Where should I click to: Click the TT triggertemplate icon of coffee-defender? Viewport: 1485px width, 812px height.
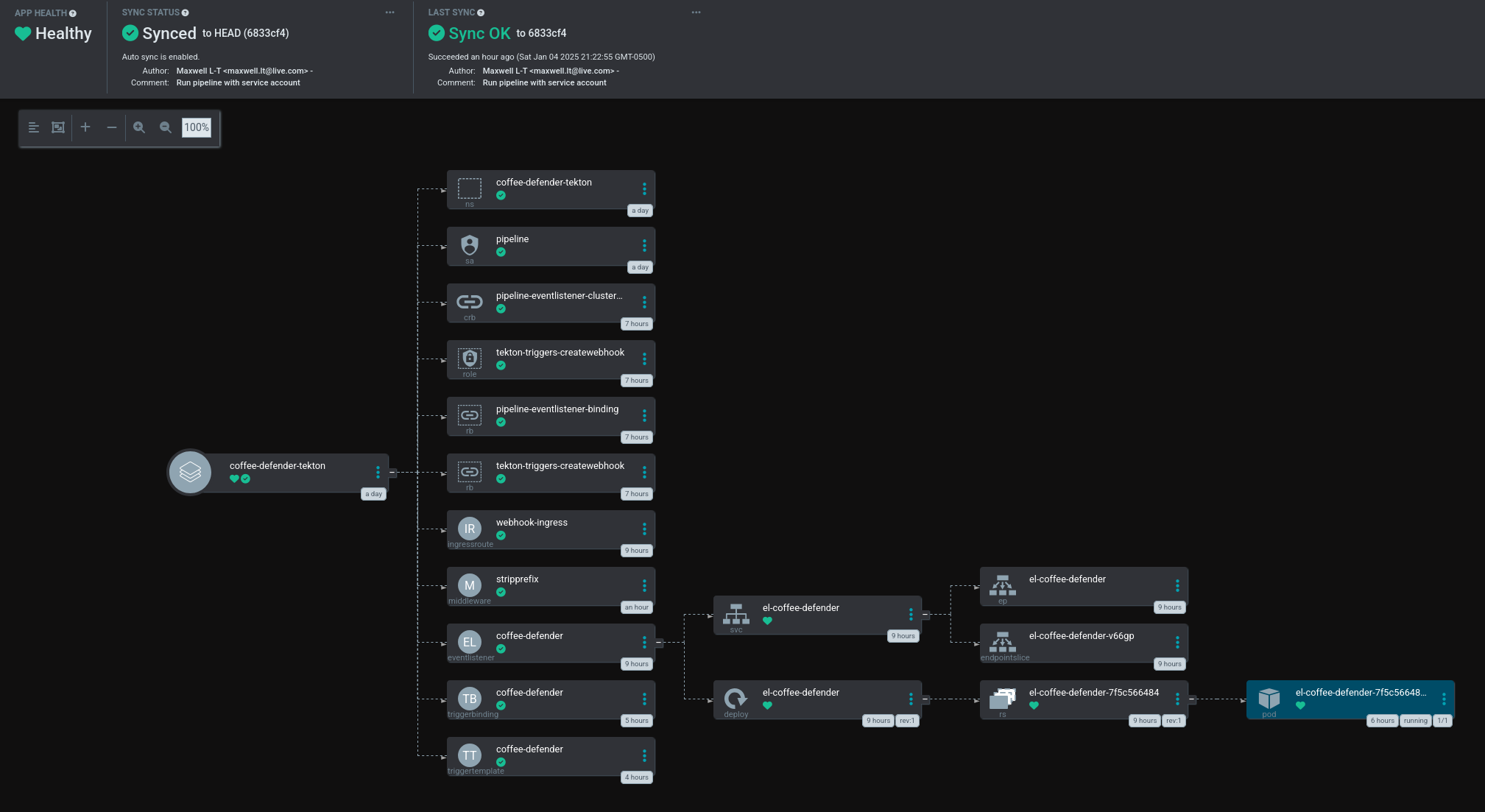tap(470, 755)
